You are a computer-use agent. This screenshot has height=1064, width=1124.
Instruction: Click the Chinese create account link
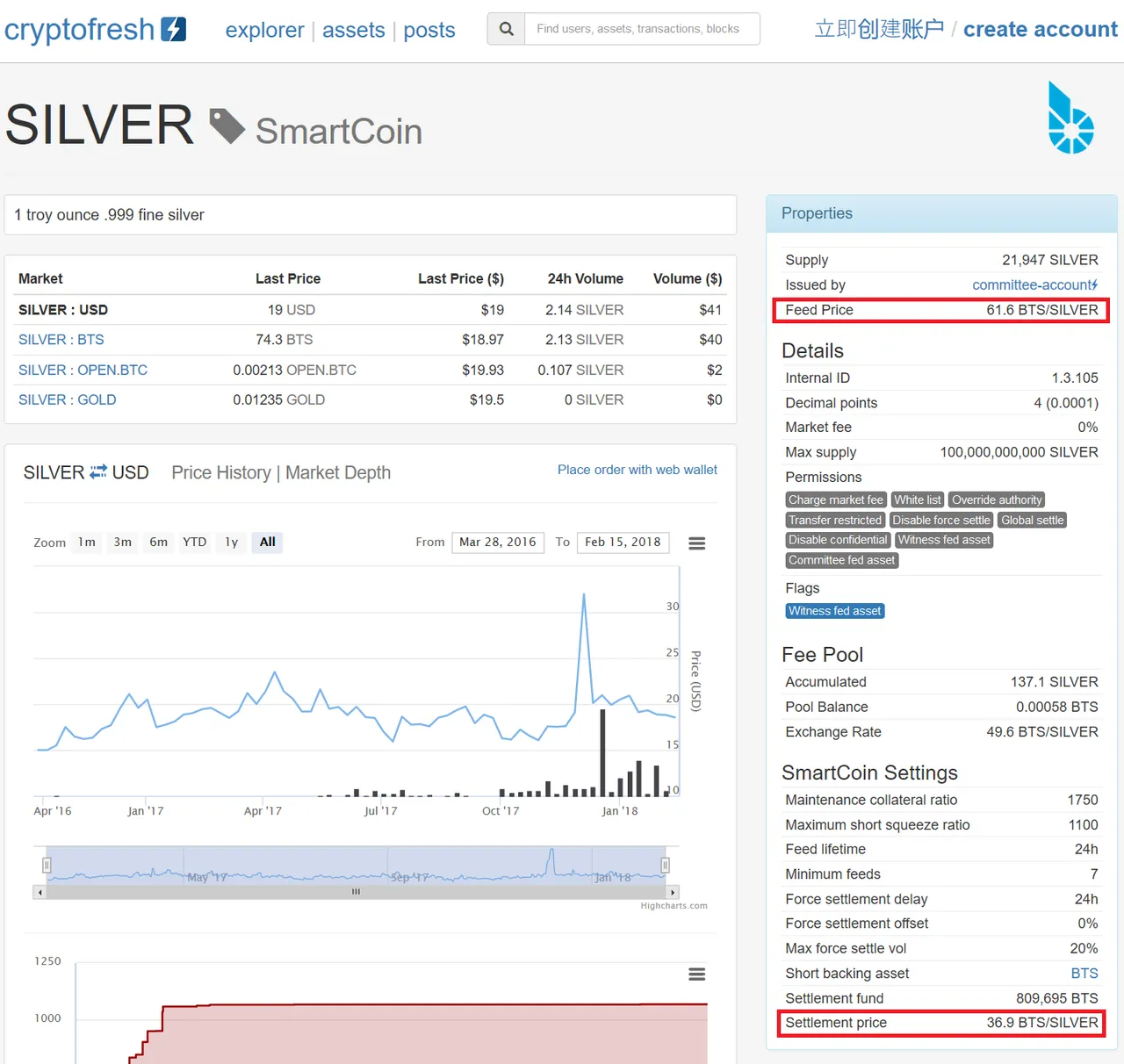879,29
